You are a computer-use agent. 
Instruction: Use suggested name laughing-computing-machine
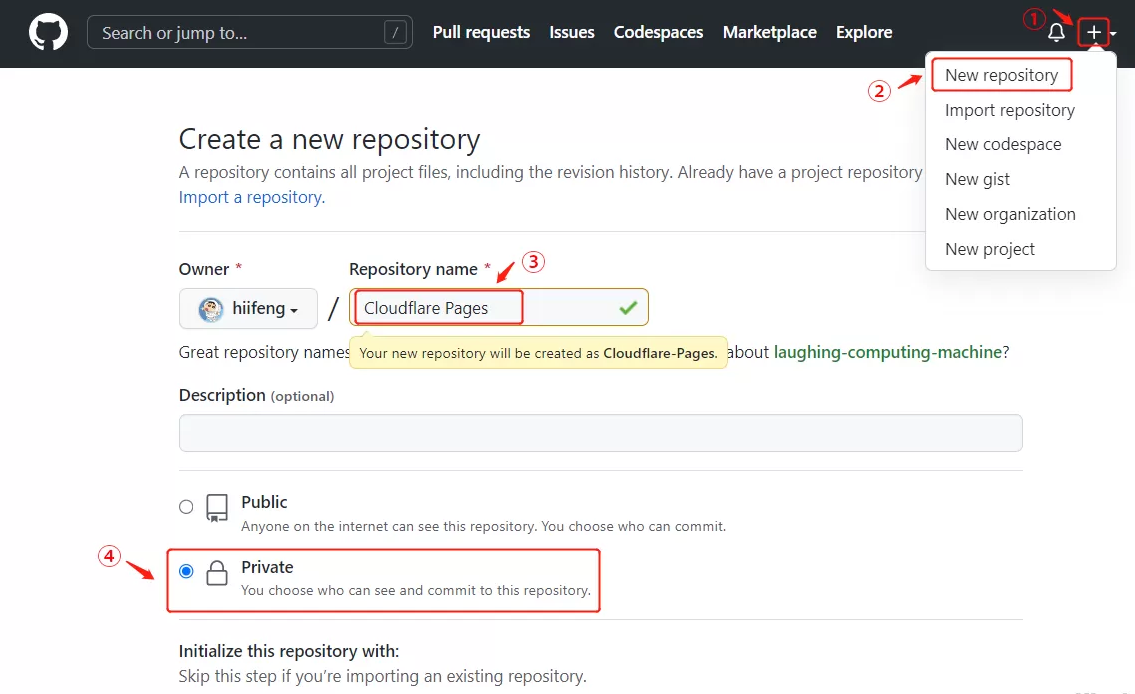click(x=887, y=352)
